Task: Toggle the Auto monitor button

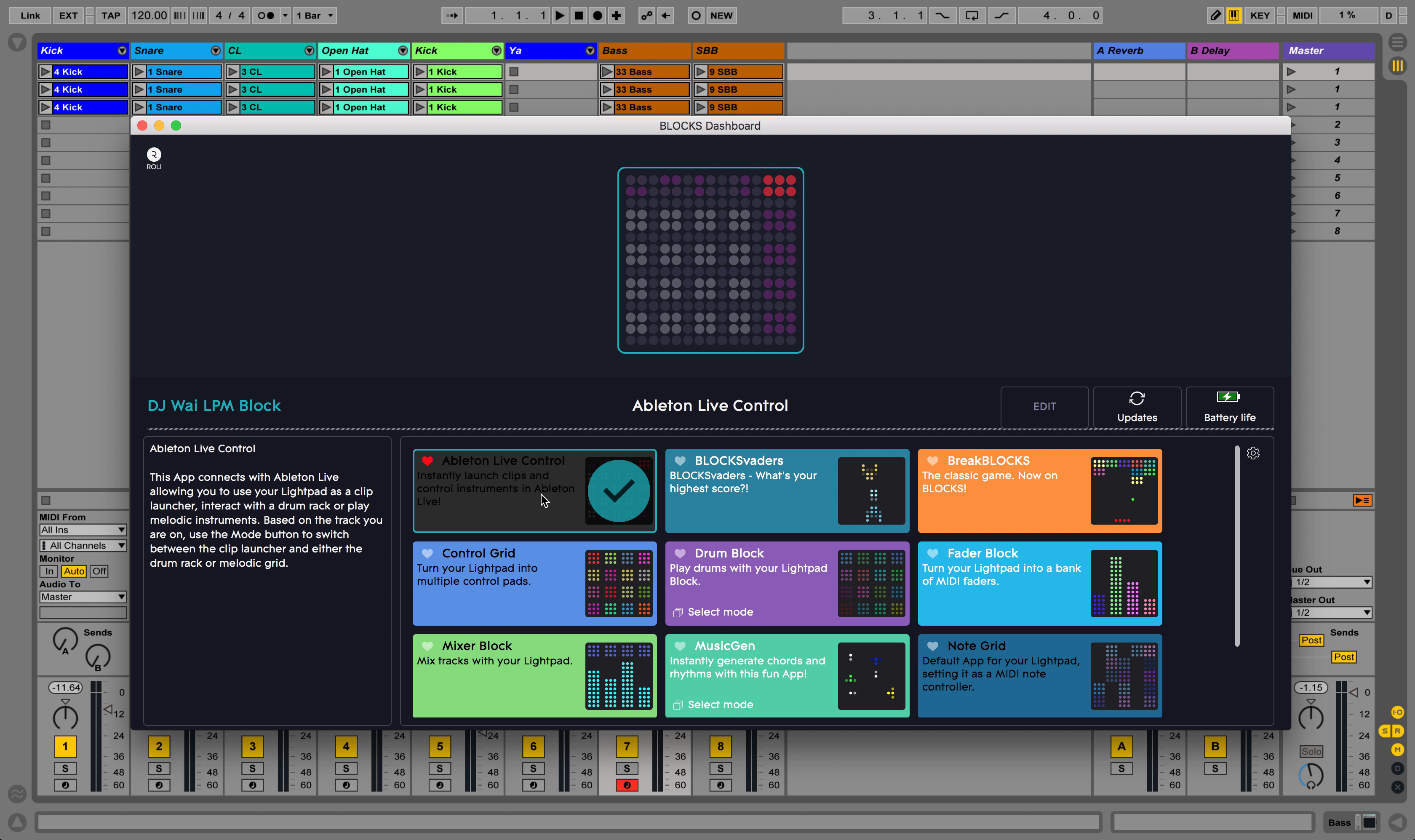Action: click(74, 571)
